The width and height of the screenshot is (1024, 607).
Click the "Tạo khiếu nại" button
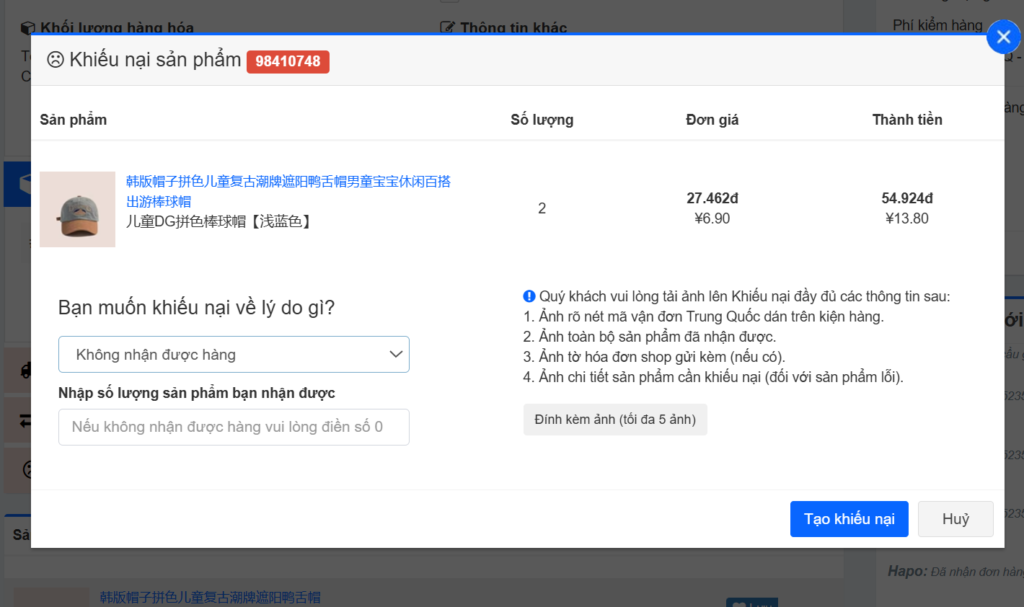(x=849, y=519)
